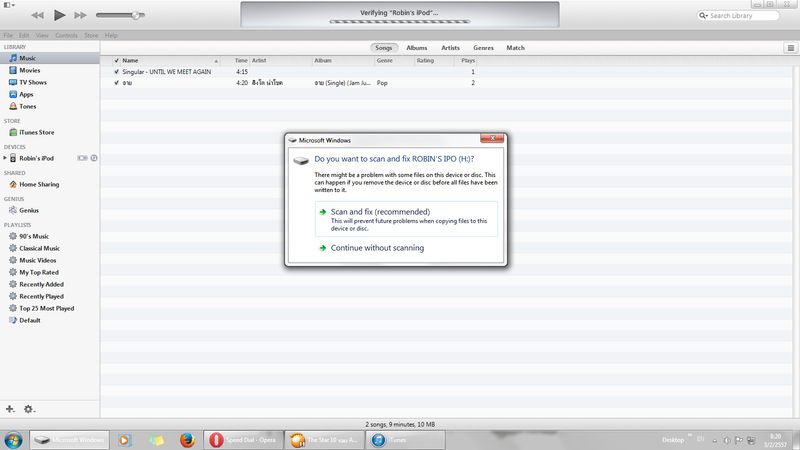Switch to the Artists tab
Image resolution: width=800 pixels, height=450 pixels.
pyautogui.click(x=451, y=47)
